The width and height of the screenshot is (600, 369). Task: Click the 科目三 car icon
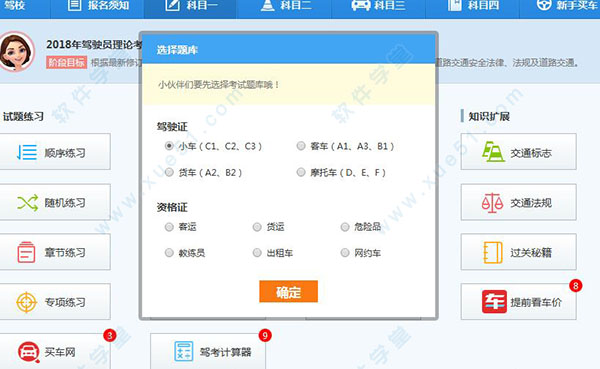[x=360, y=5]
